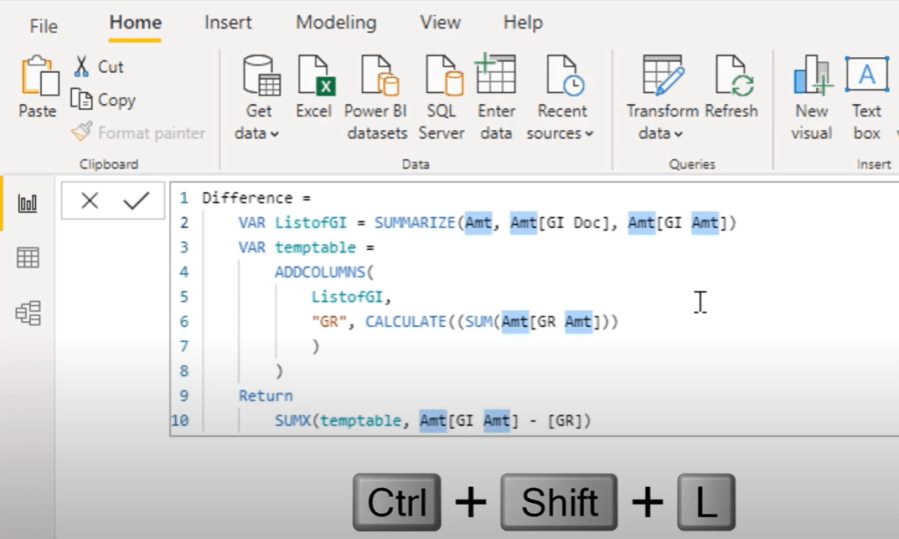Import data from Excel workbook
The image size is (899, 539).
tap(313, 78)
